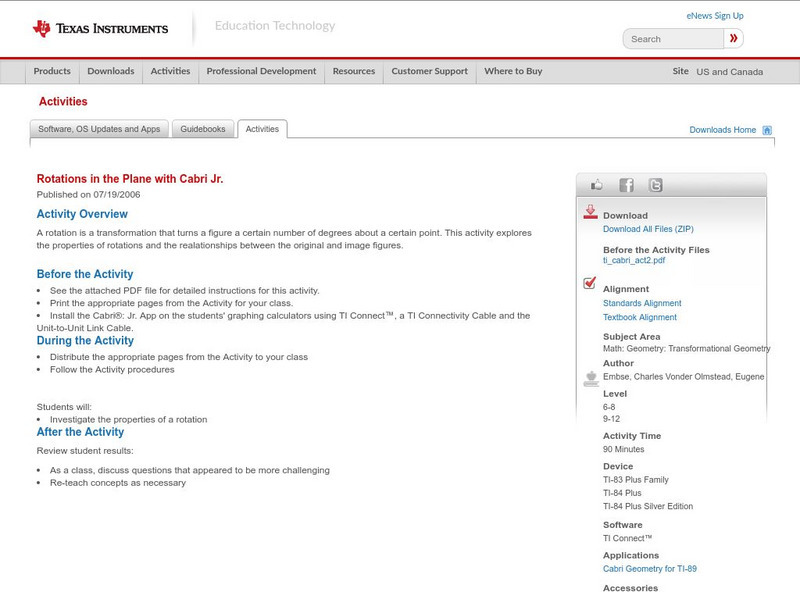Click the Downloads Home house icon

767,130
